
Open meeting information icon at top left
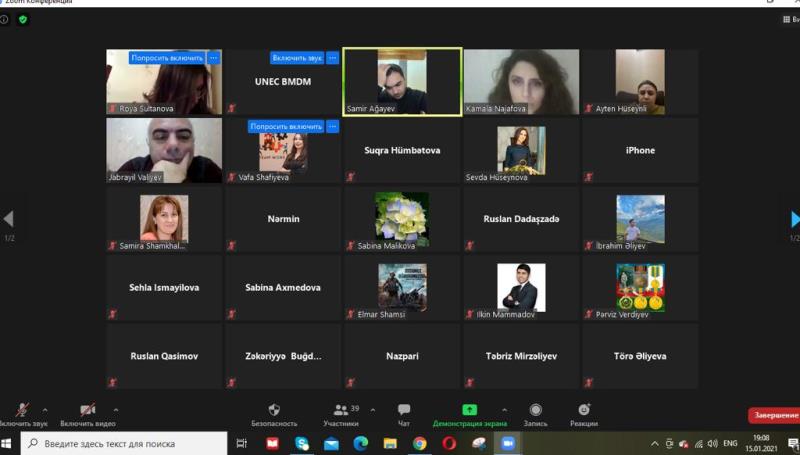(4, 20)
